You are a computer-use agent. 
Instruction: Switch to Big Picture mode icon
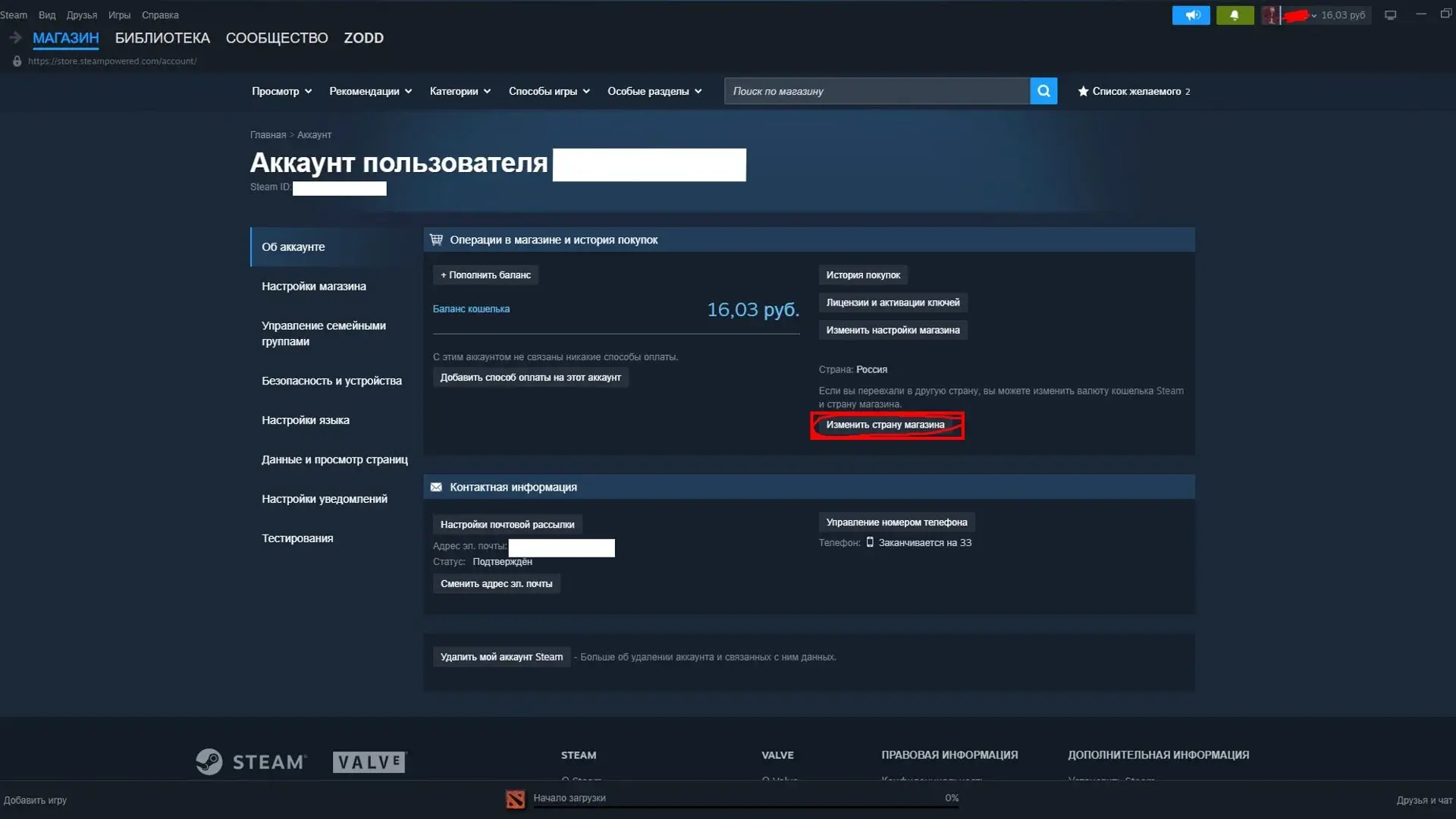point(1390,15)
